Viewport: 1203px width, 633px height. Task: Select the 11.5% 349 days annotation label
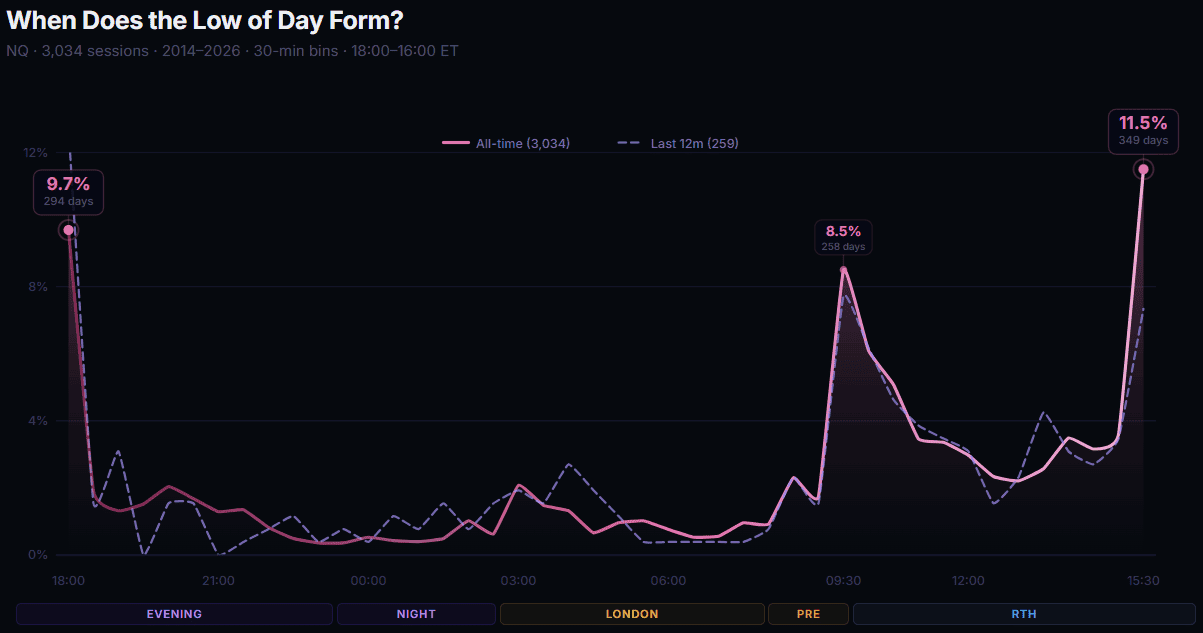[1143, 131]
